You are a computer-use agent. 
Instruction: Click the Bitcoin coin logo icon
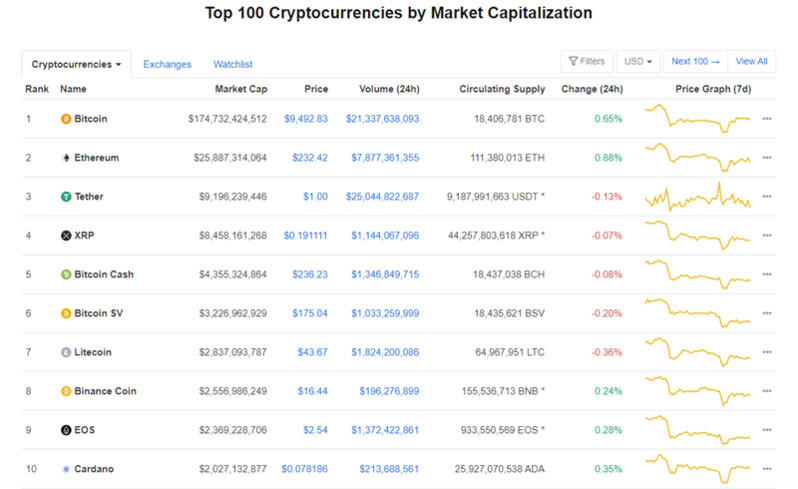(66, 119)
